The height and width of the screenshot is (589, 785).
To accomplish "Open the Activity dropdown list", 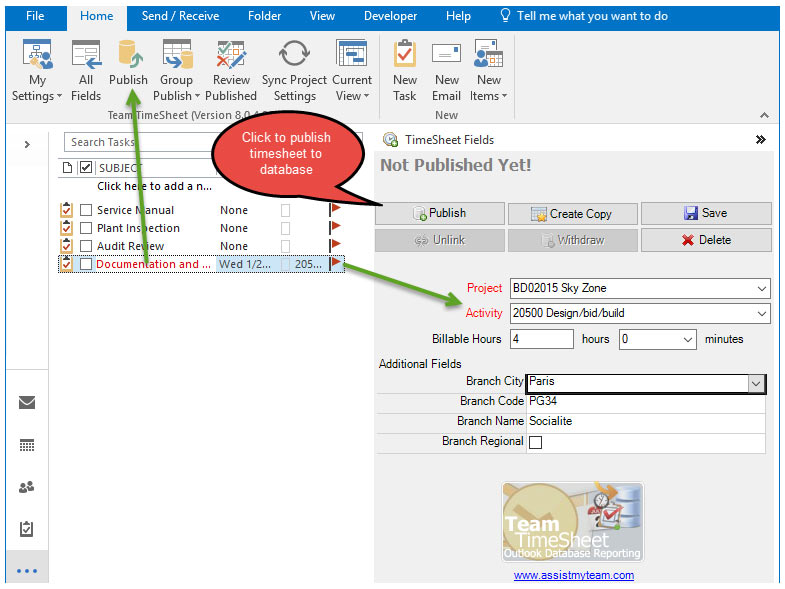I will point(762,314).
